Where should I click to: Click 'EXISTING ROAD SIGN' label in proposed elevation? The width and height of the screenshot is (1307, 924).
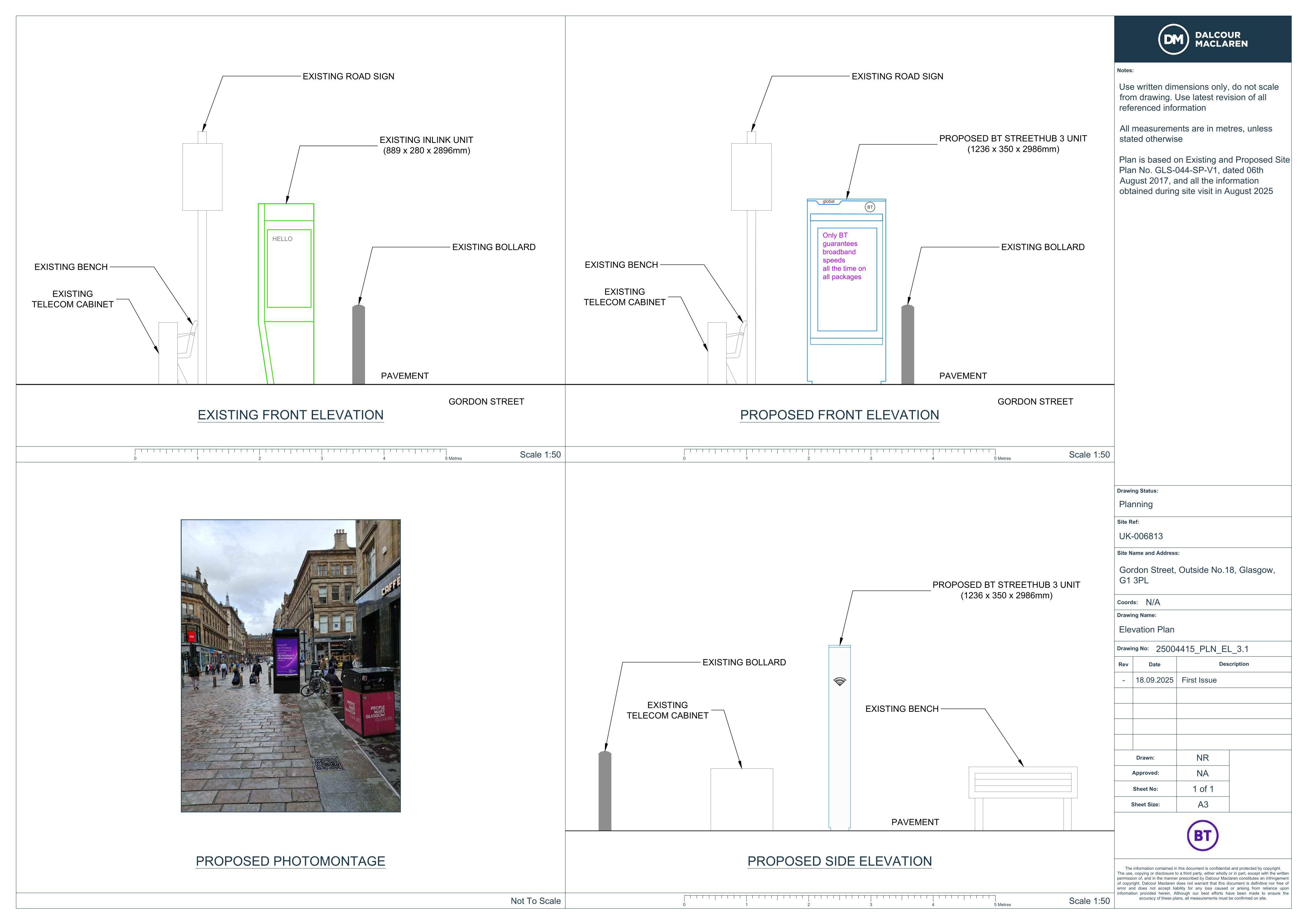(x=898, y=76)
